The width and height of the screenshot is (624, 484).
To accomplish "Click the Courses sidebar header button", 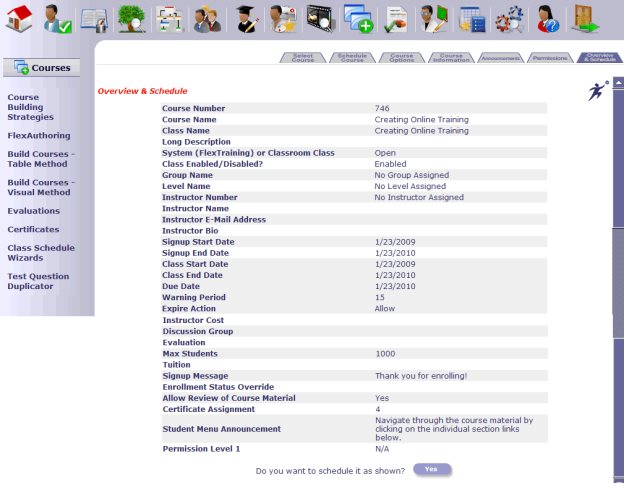I will pyautogui.click(x=41, y=68).
